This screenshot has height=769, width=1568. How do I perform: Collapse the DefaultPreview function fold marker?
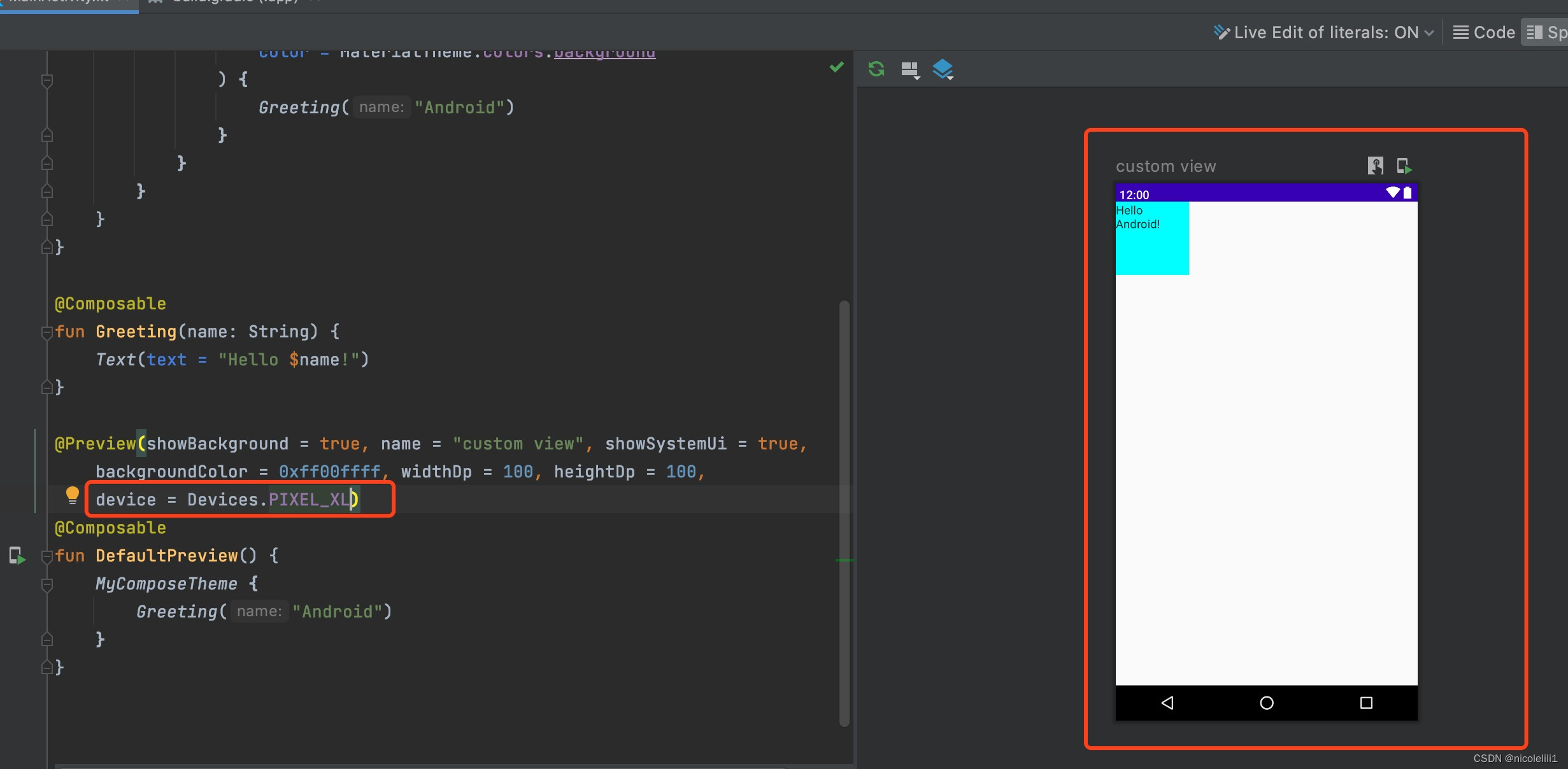click(46, 556)
